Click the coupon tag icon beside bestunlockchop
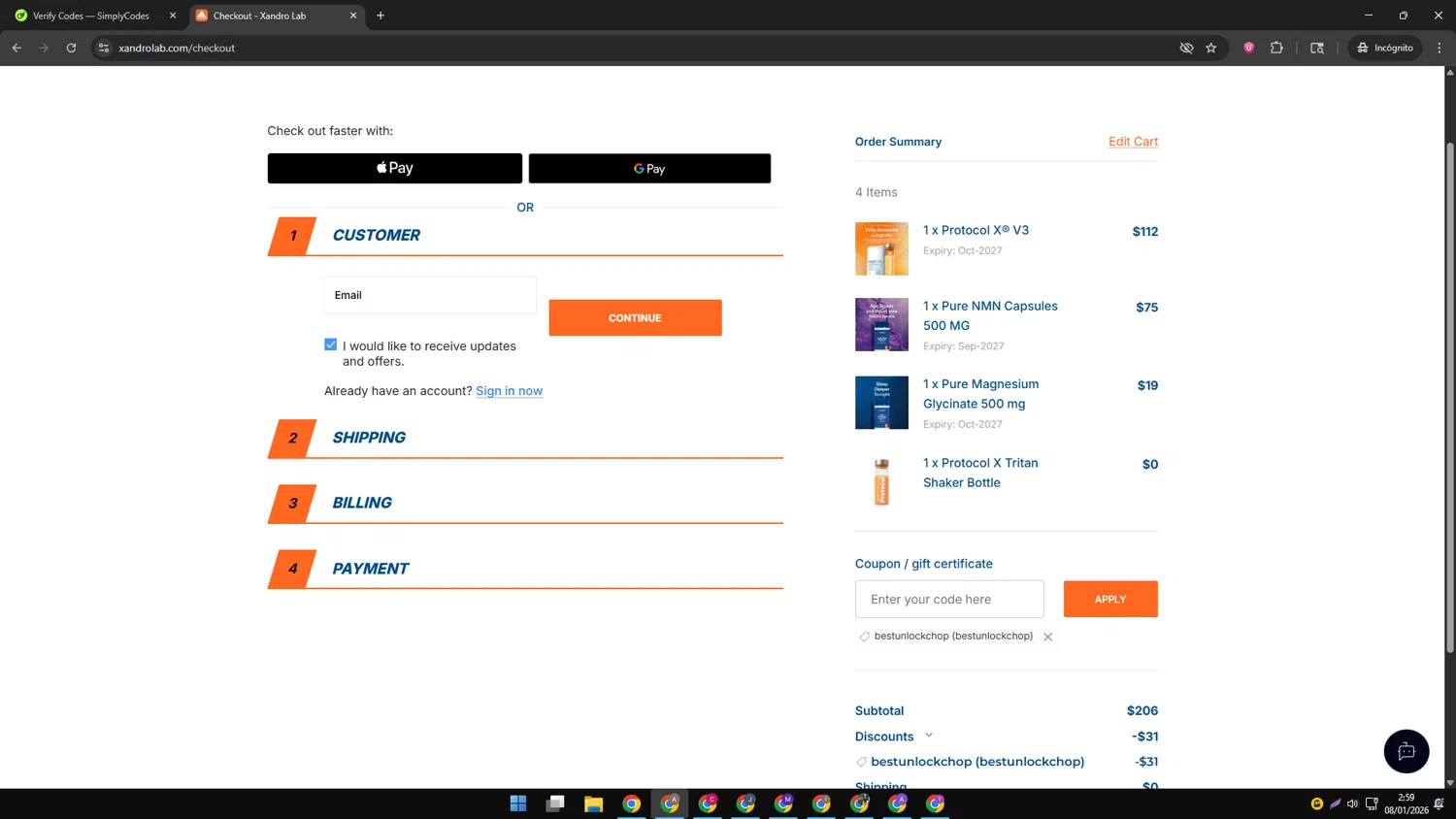Viewport: 1456px width, 819px height. tap(864, 637)
